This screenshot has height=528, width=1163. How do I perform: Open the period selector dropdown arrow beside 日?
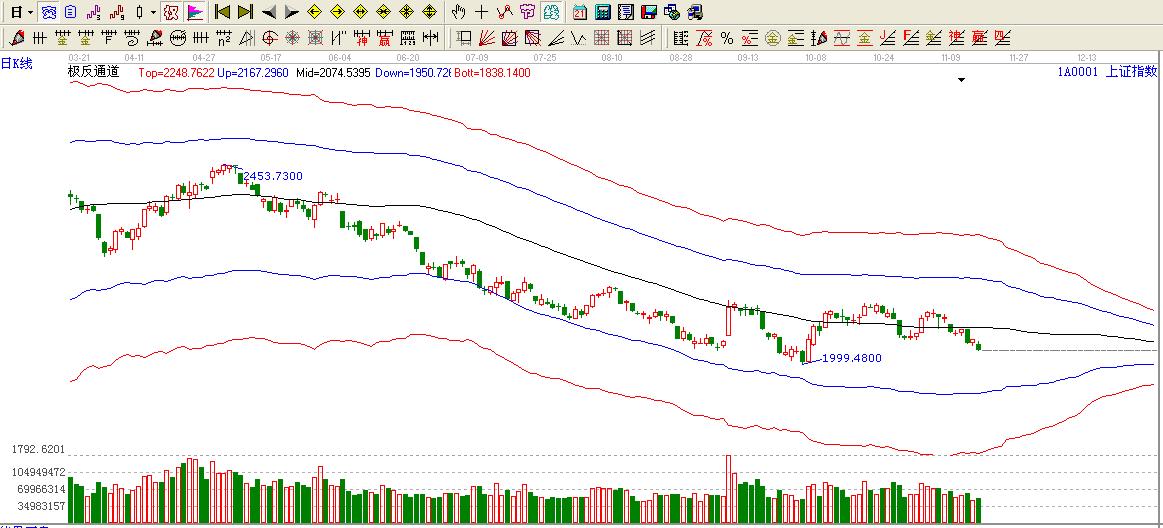pos(30,12)
